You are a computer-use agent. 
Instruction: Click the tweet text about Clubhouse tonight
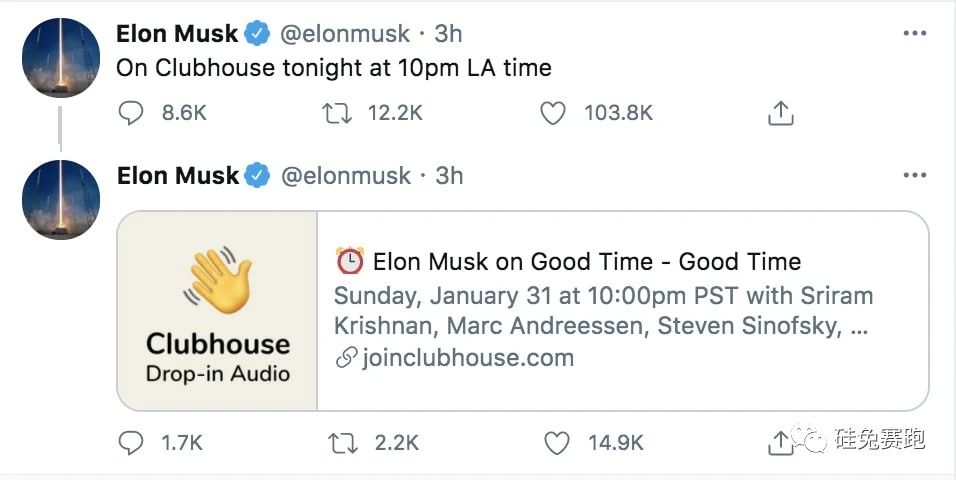(334, 68)
